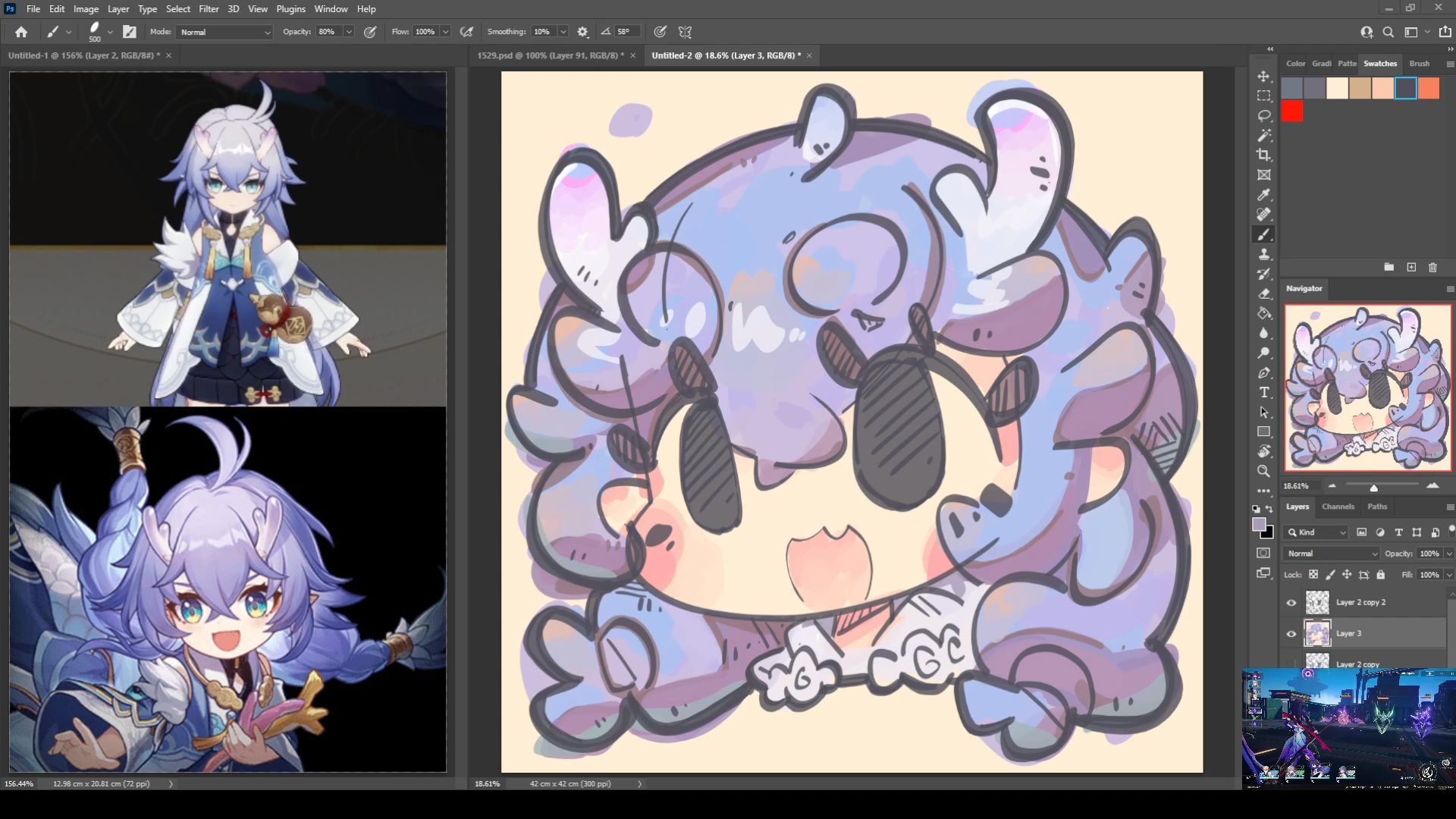Screen dimensions: 1456x819
Task: Open the layer filter Kind dropdown
Action: point(1316,532)
